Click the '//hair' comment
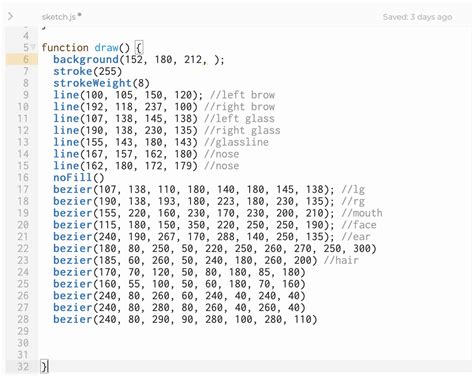The width and height of the screenshot is (474, 376). pos(341,260)
